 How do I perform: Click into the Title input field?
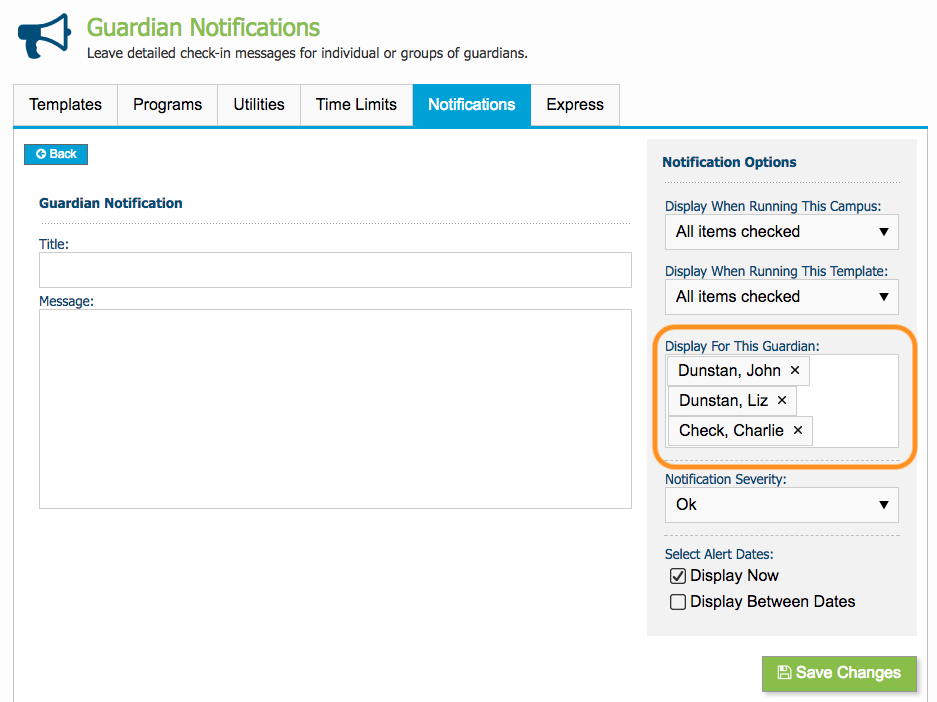[335, 270]
